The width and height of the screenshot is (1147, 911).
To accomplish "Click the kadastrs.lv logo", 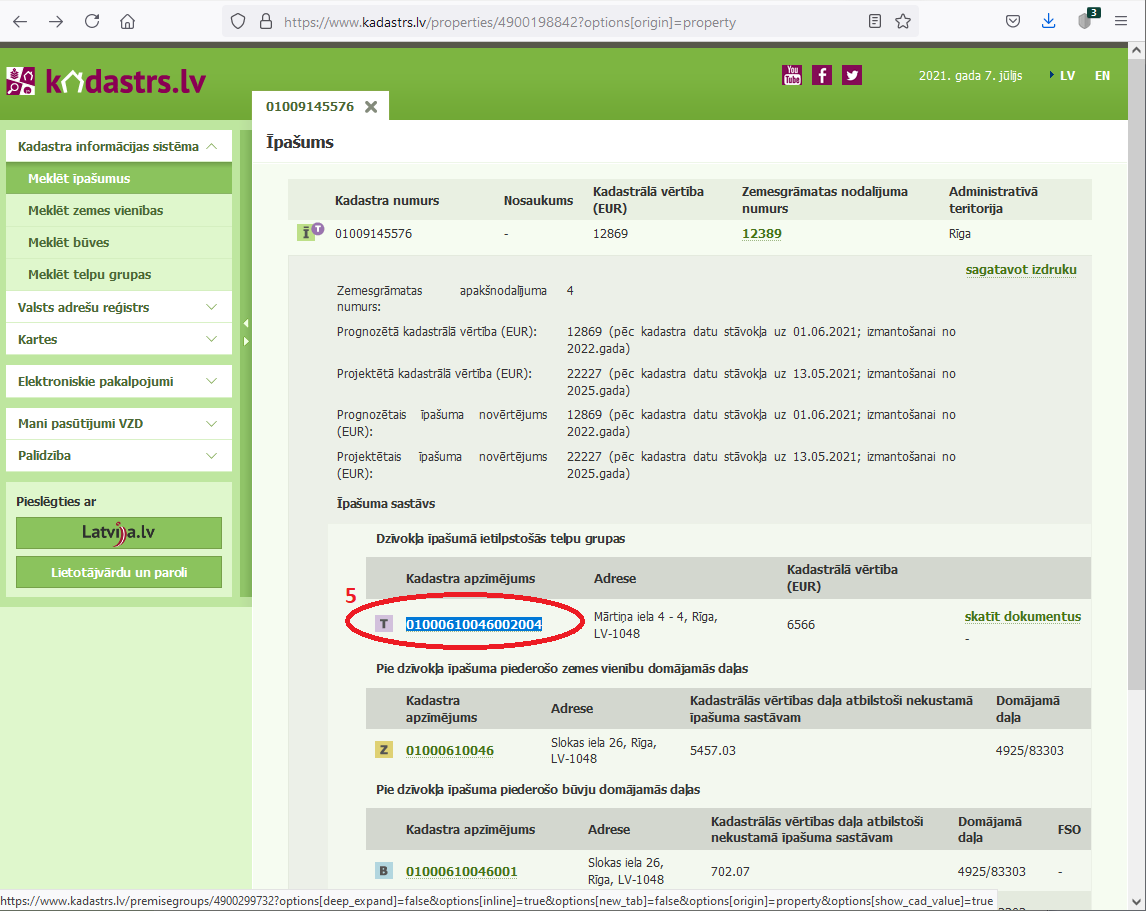I will pos(106,82).
